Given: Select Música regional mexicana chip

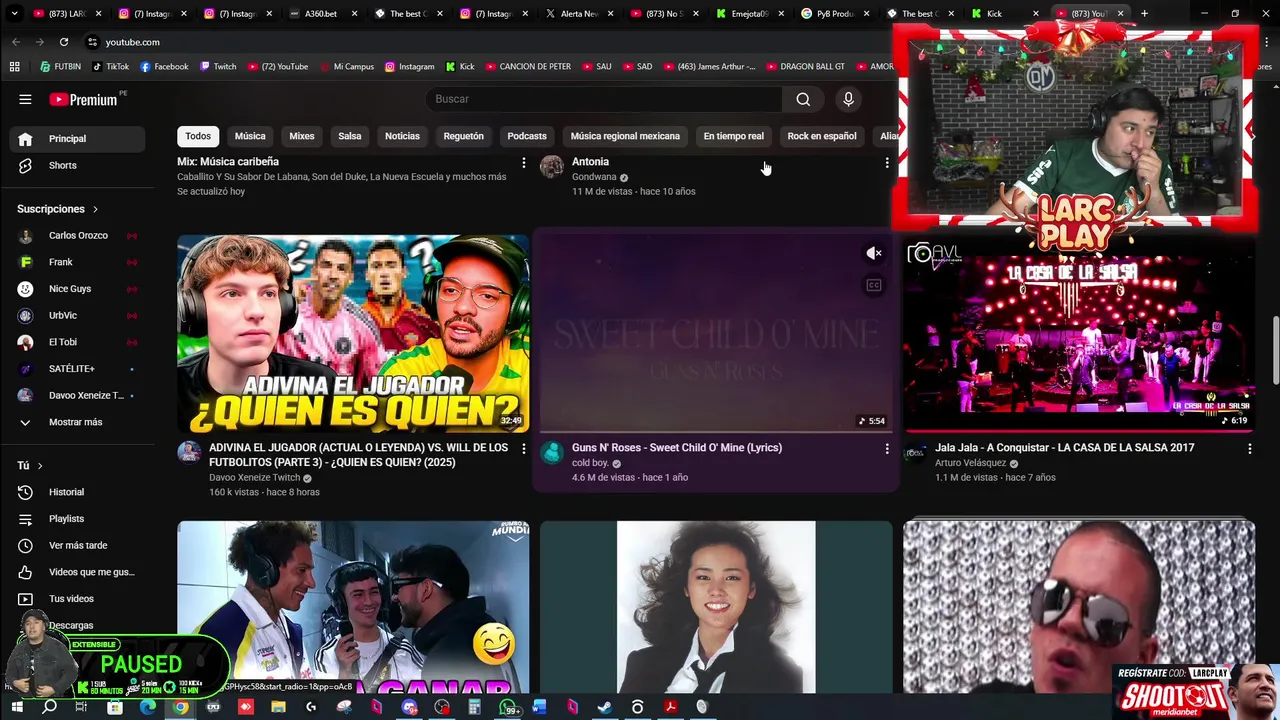Looking at the screenshot, I should pyautogui.click(x=625, y=136).
